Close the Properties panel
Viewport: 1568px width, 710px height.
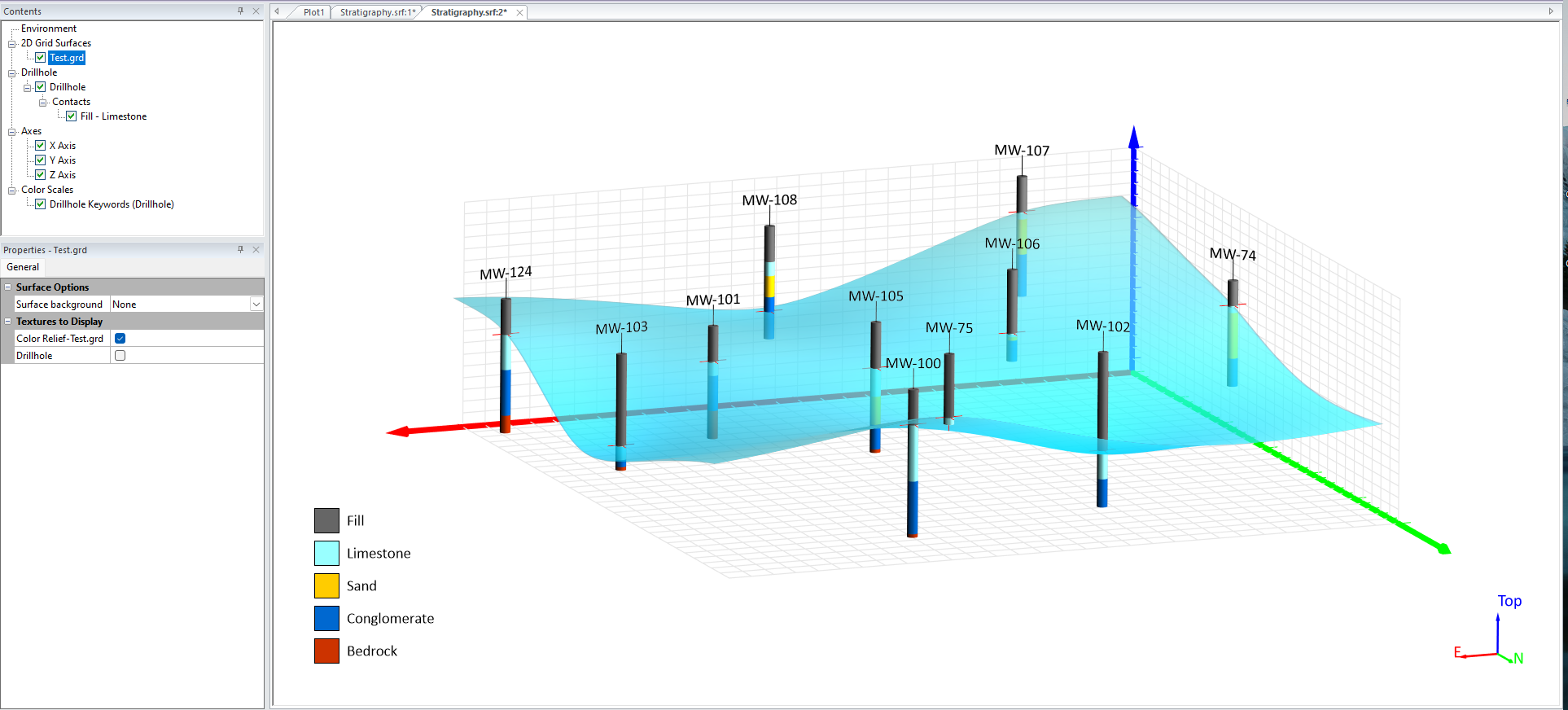256,249
